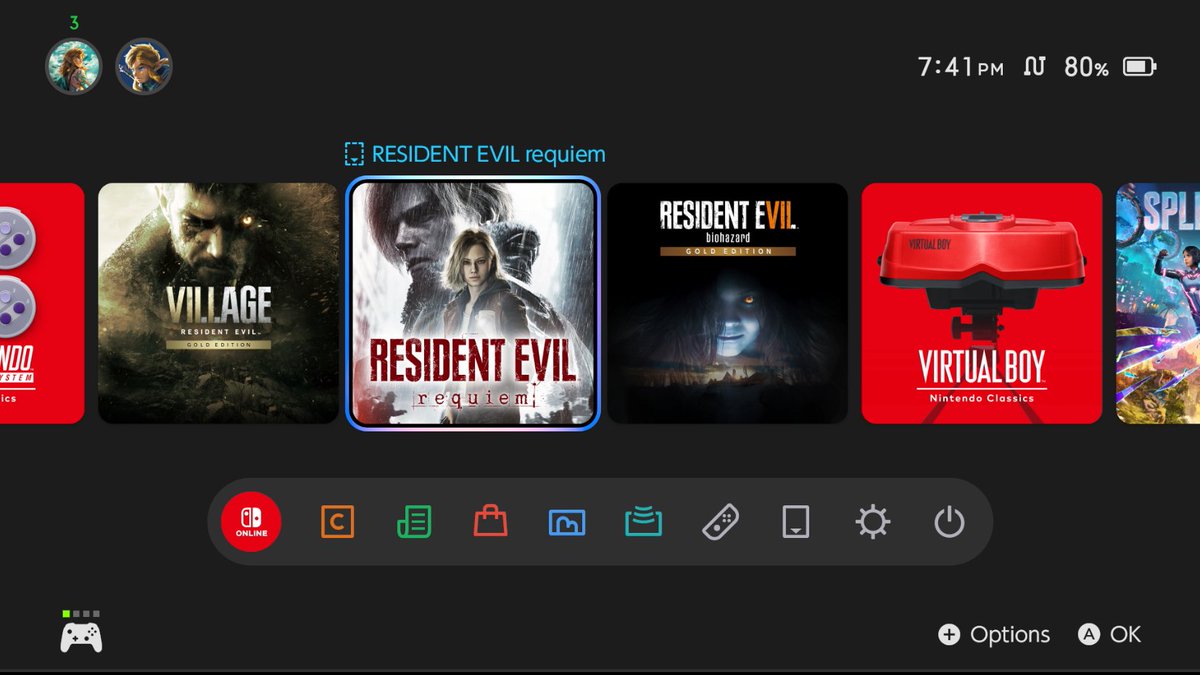Open the Album icon
The height and width of the screenshot is (675, 1200).
click(x=567, y=522)
